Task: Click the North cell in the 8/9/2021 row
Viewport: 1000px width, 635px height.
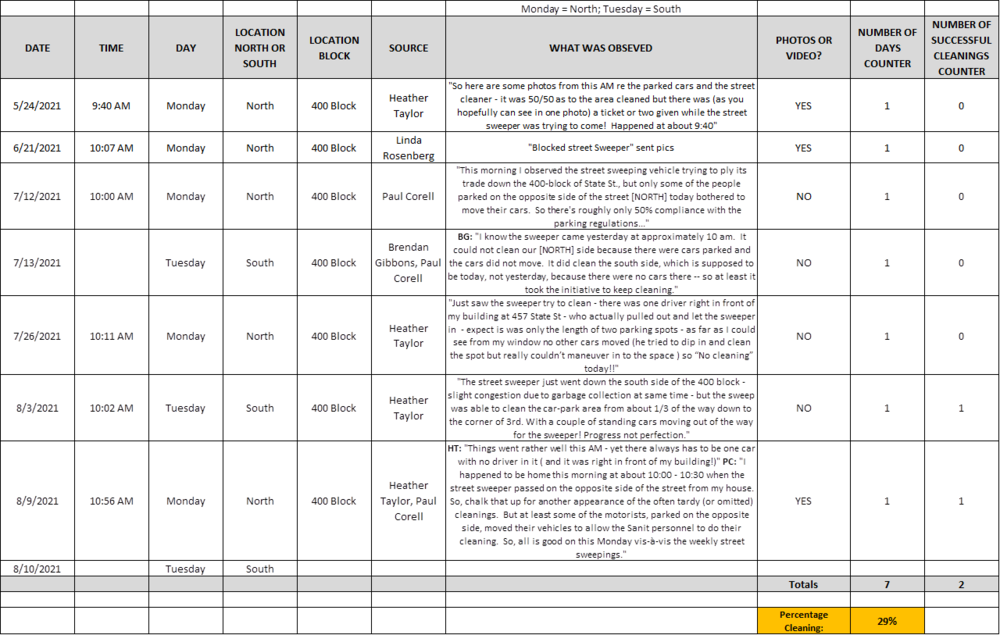Action: pos(260,501)
